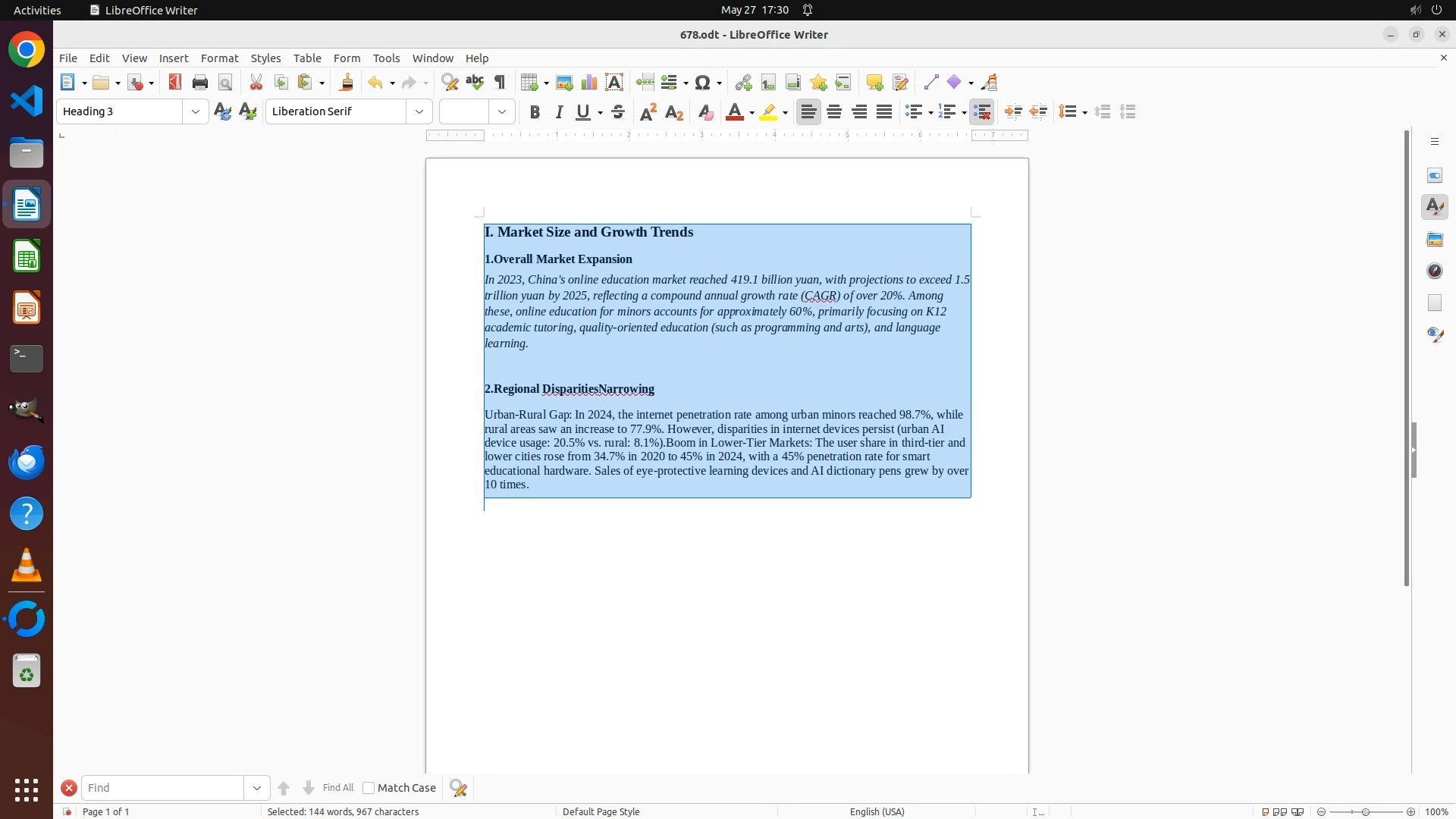Click the Find All button
1456x819 pixels.
[337, 788]
